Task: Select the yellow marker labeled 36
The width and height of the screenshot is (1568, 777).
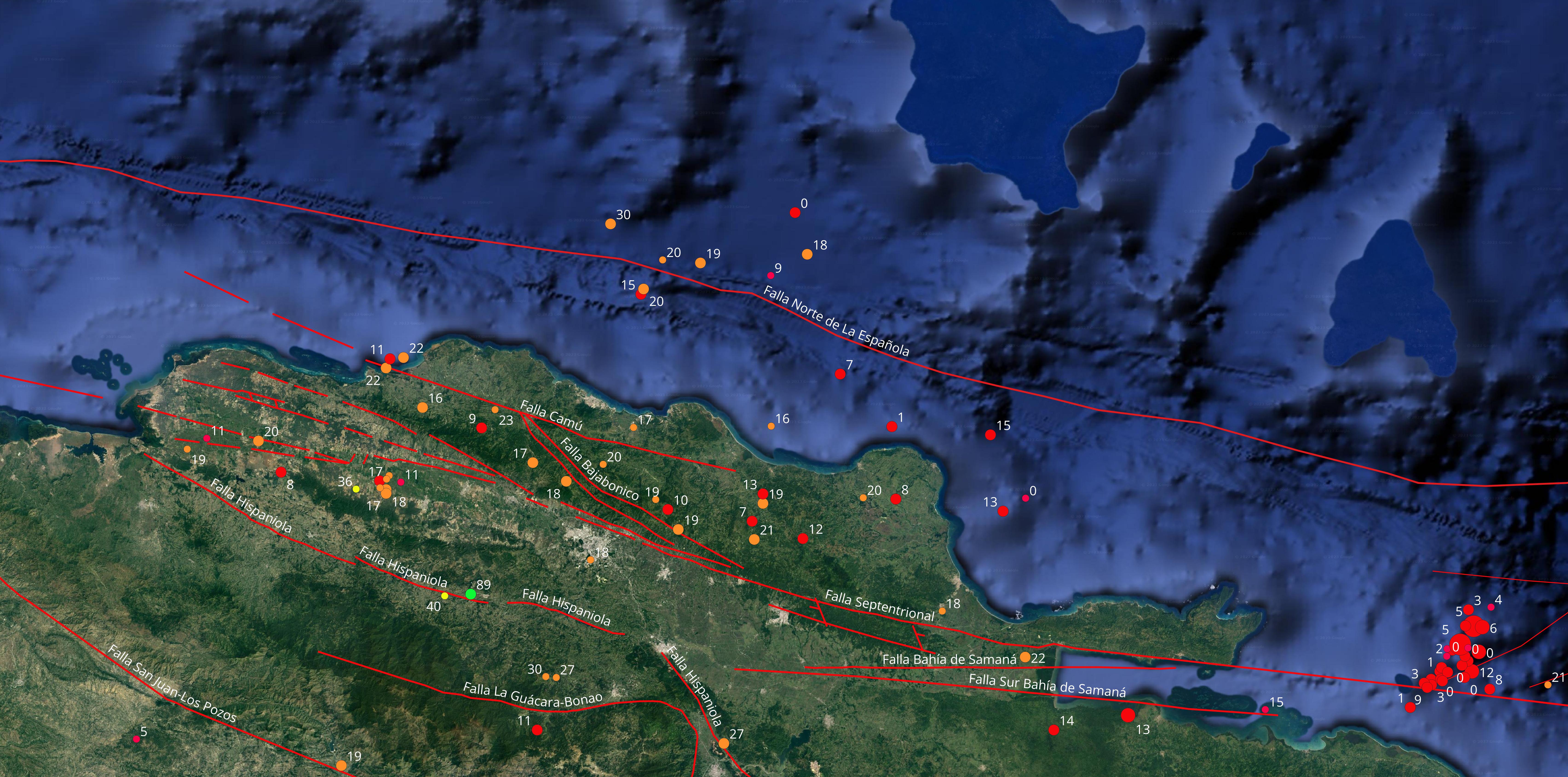Action: [x=356, y=489]
